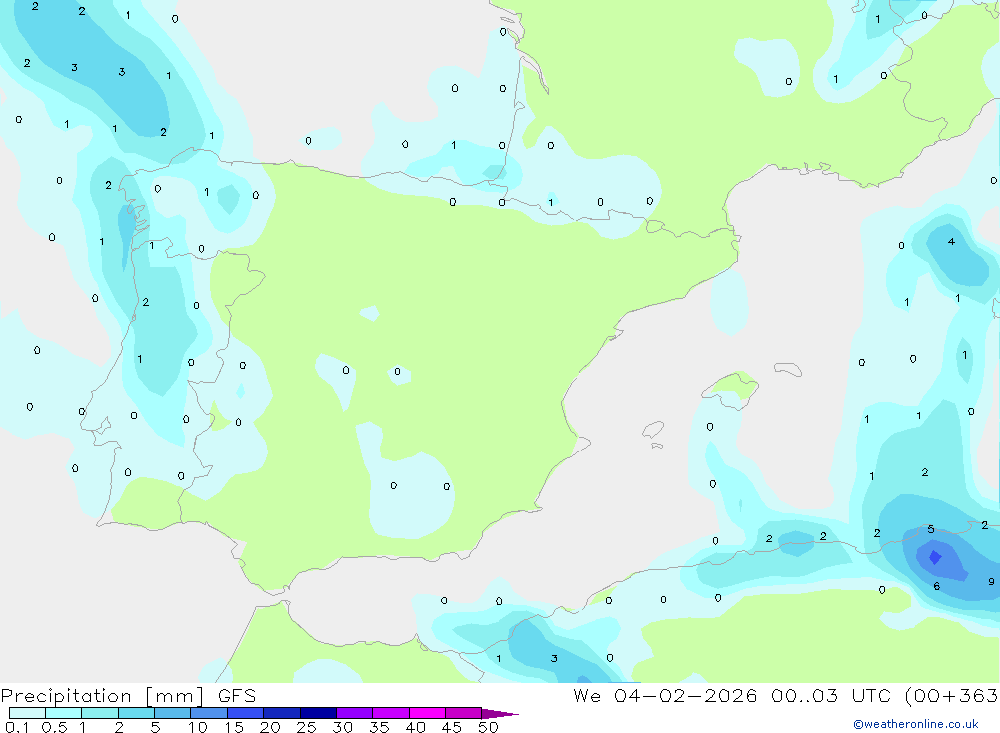Click the '20' legend scale label

click(x=270, y=727)
